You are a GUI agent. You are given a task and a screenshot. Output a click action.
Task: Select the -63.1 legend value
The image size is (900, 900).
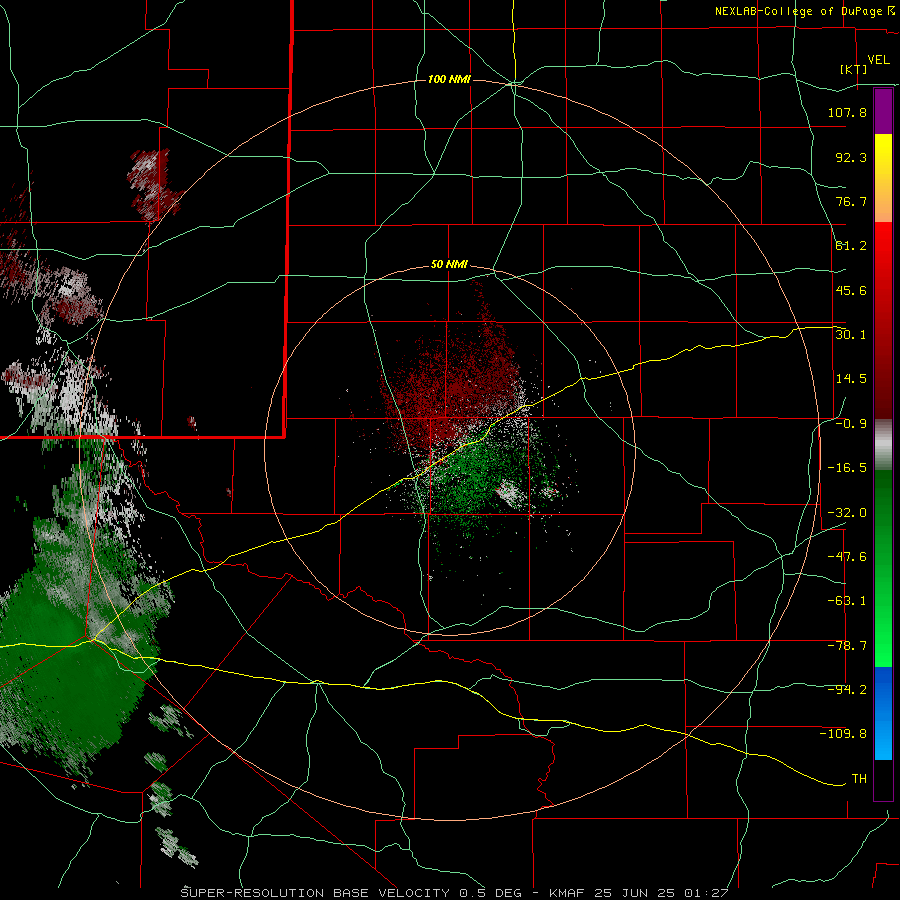click(847, 601)
